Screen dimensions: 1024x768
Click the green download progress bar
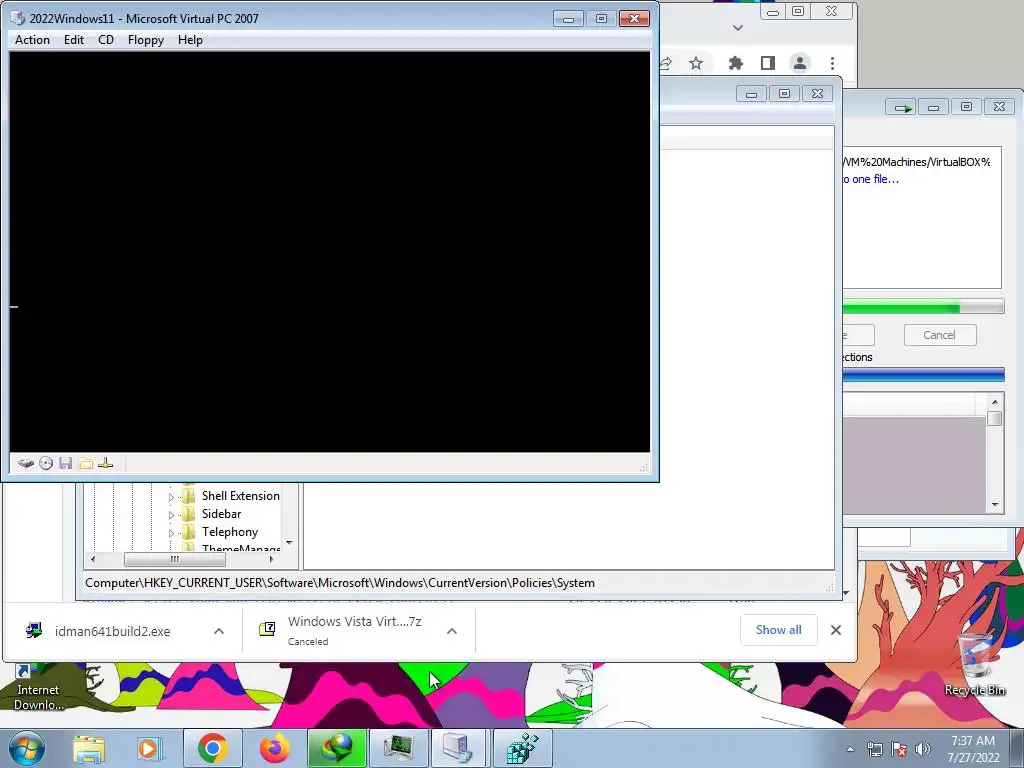point(923,307)
